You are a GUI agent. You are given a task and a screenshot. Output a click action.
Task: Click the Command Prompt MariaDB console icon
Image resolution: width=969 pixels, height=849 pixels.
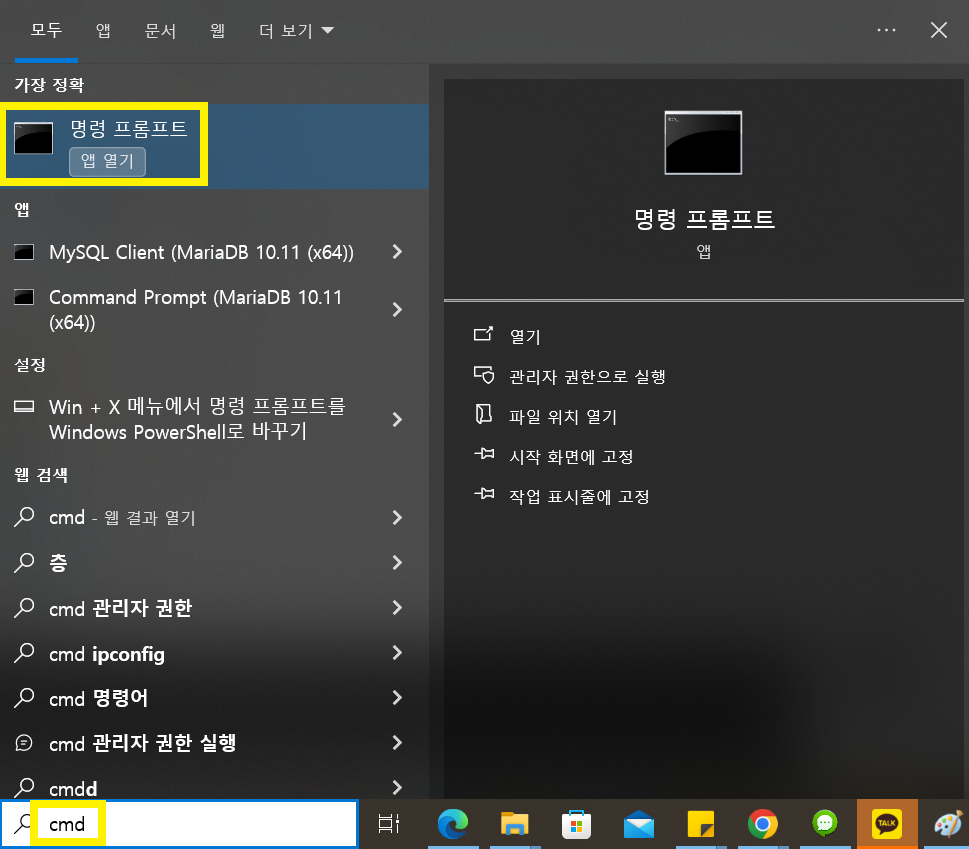tap(24, 297)
